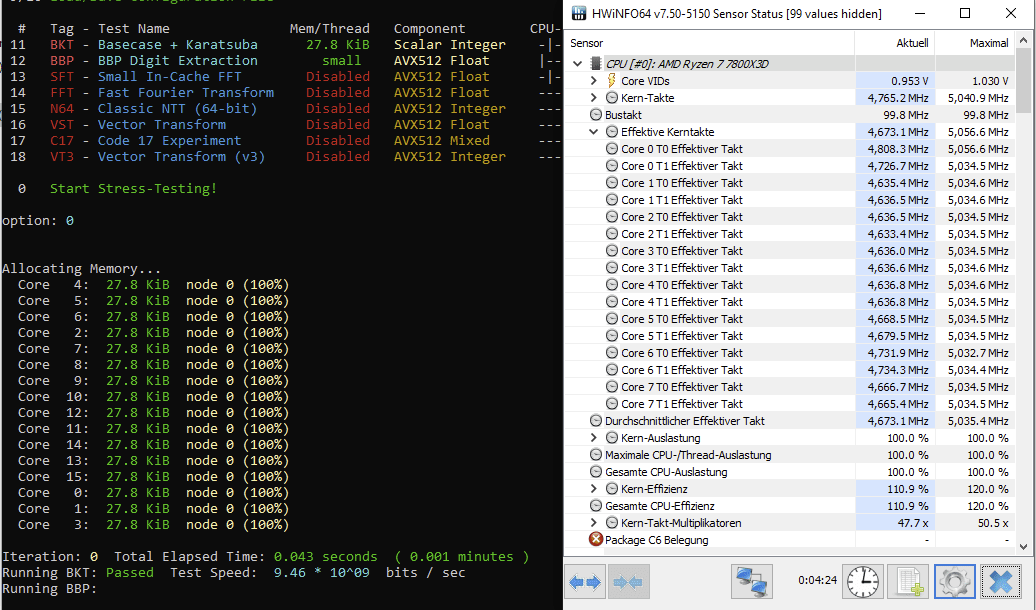Screen dimensions: 1036x610
Task: Click the icon beside Kern-Auslastung
Action: pos(612,438)
